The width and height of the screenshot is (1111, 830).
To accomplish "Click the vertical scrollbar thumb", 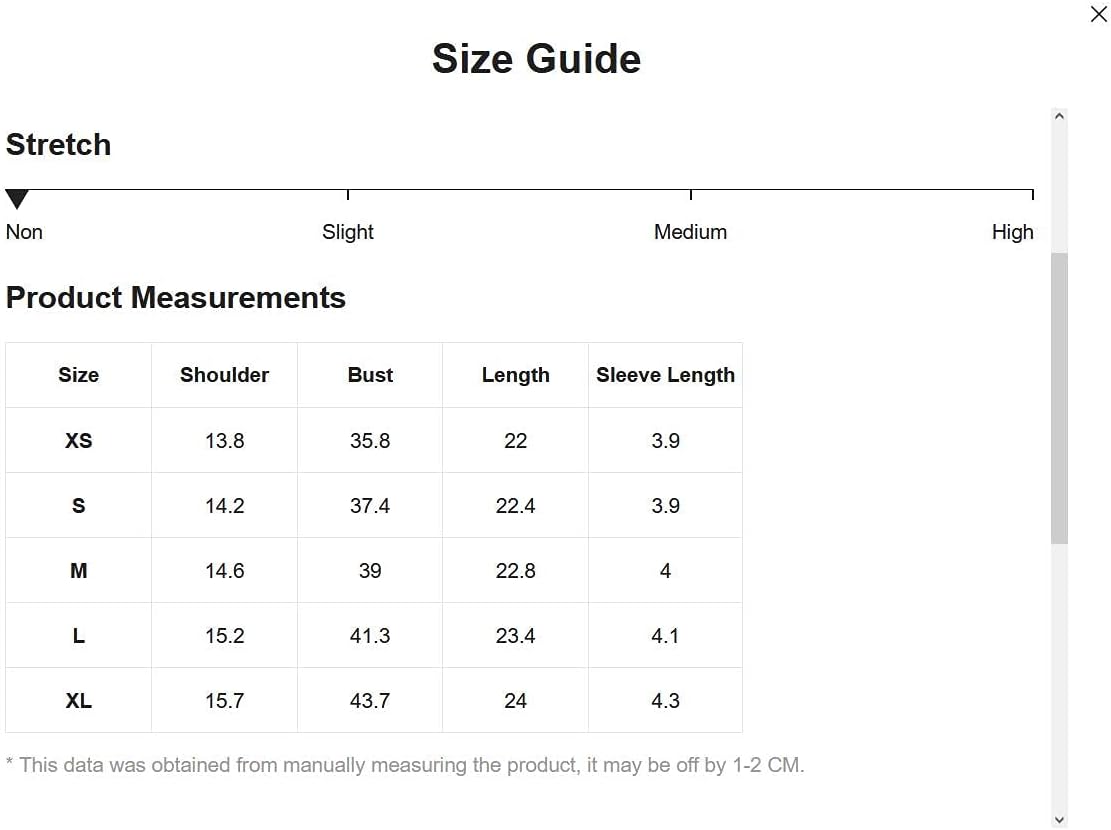I will tap(1059, 398).
